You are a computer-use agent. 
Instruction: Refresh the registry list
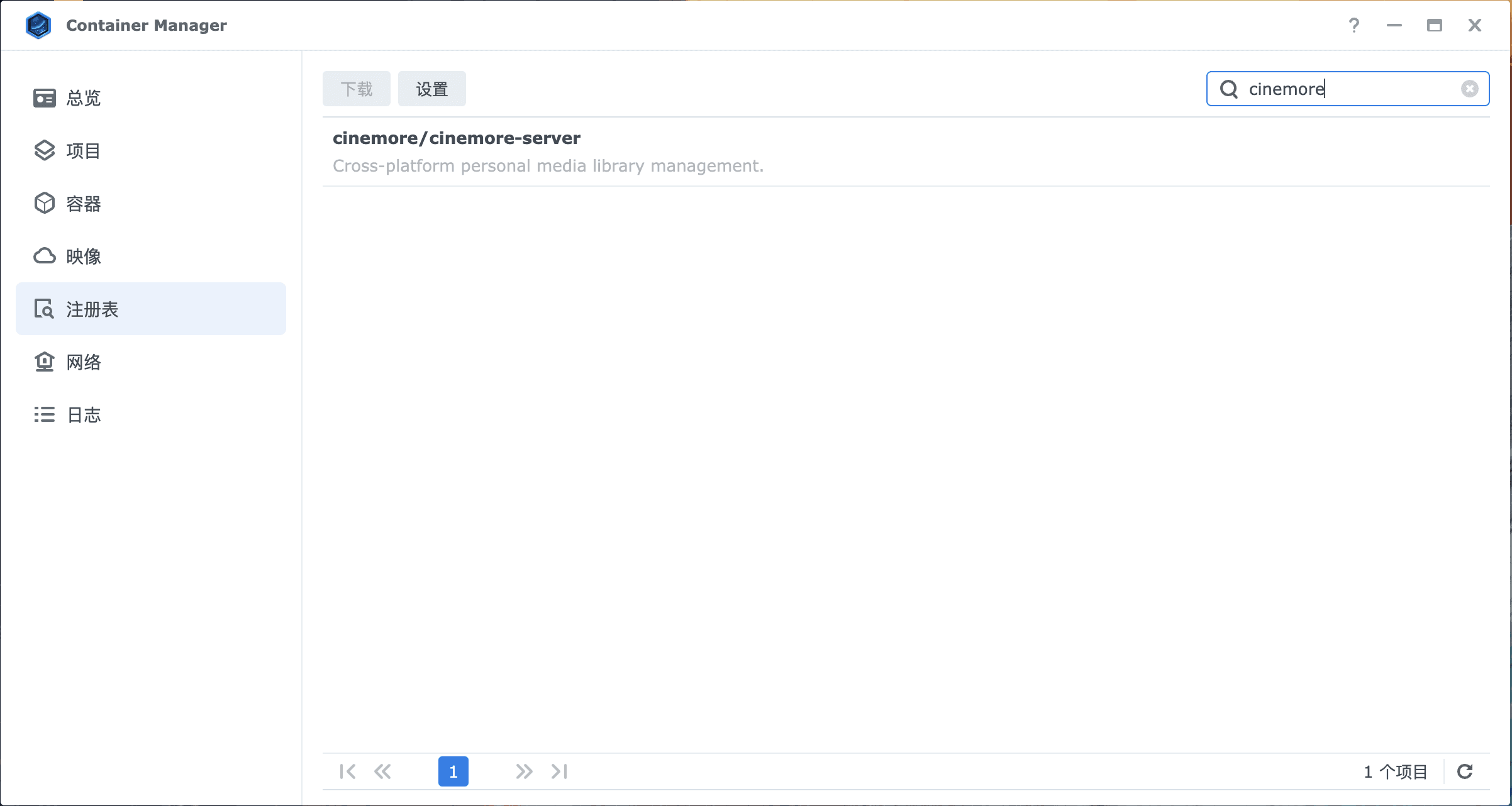pos(1465,771)
